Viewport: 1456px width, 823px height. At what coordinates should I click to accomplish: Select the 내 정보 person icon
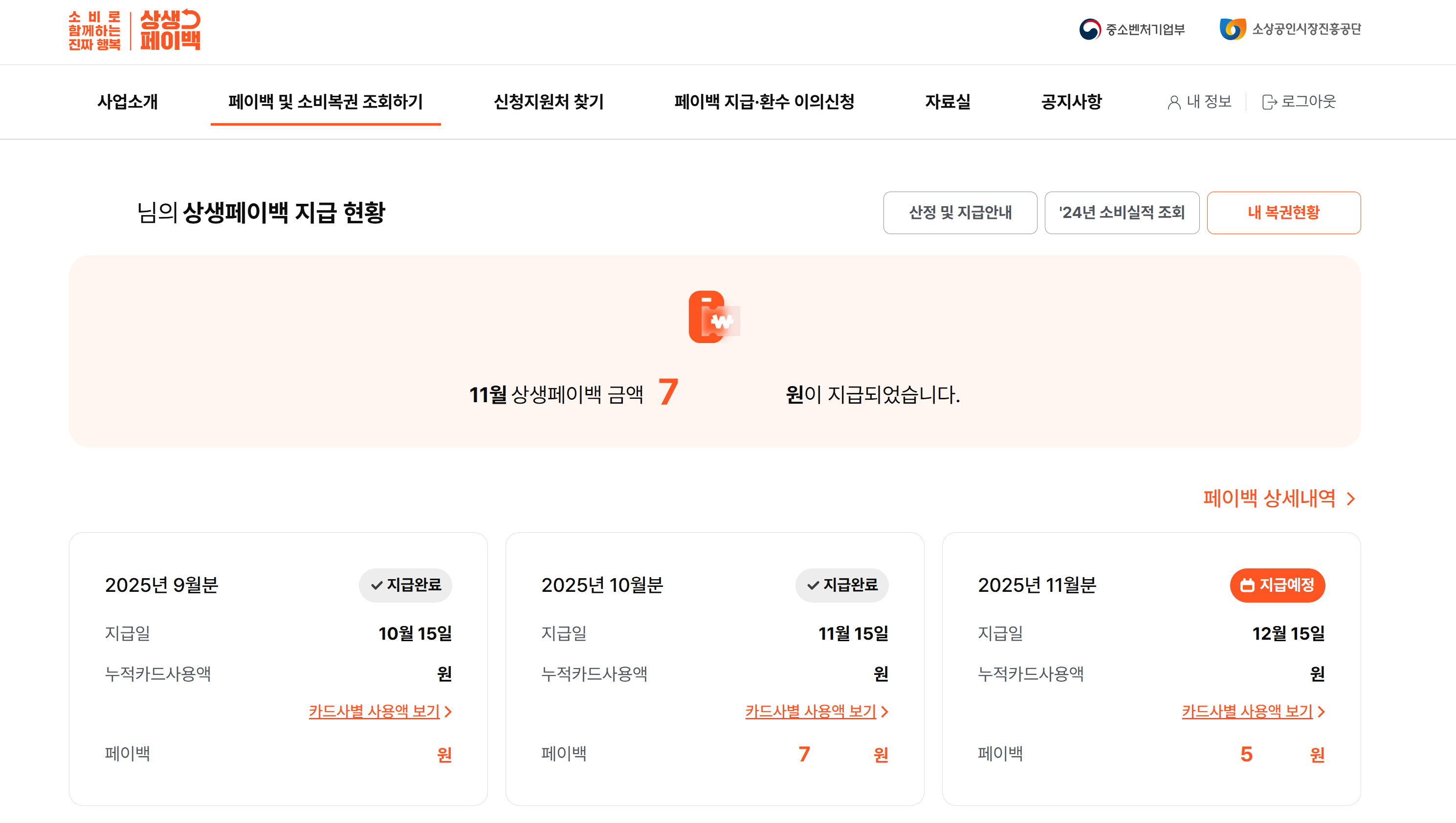tap(1174, 102)
